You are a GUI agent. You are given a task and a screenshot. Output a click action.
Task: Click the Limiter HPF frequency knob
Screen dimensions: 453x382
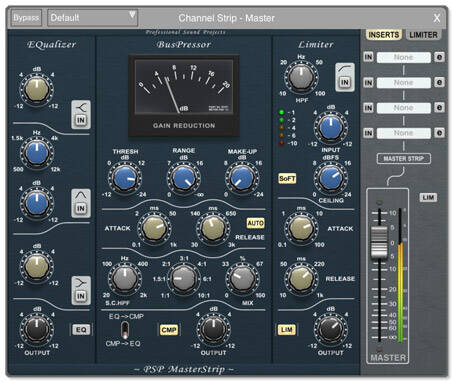pos(301,78)
